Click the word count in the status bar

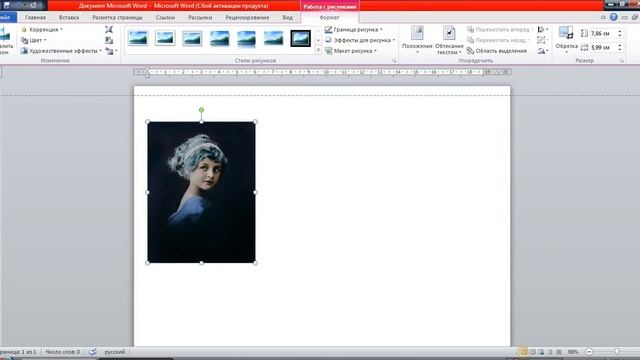click(x=62, y=351)
